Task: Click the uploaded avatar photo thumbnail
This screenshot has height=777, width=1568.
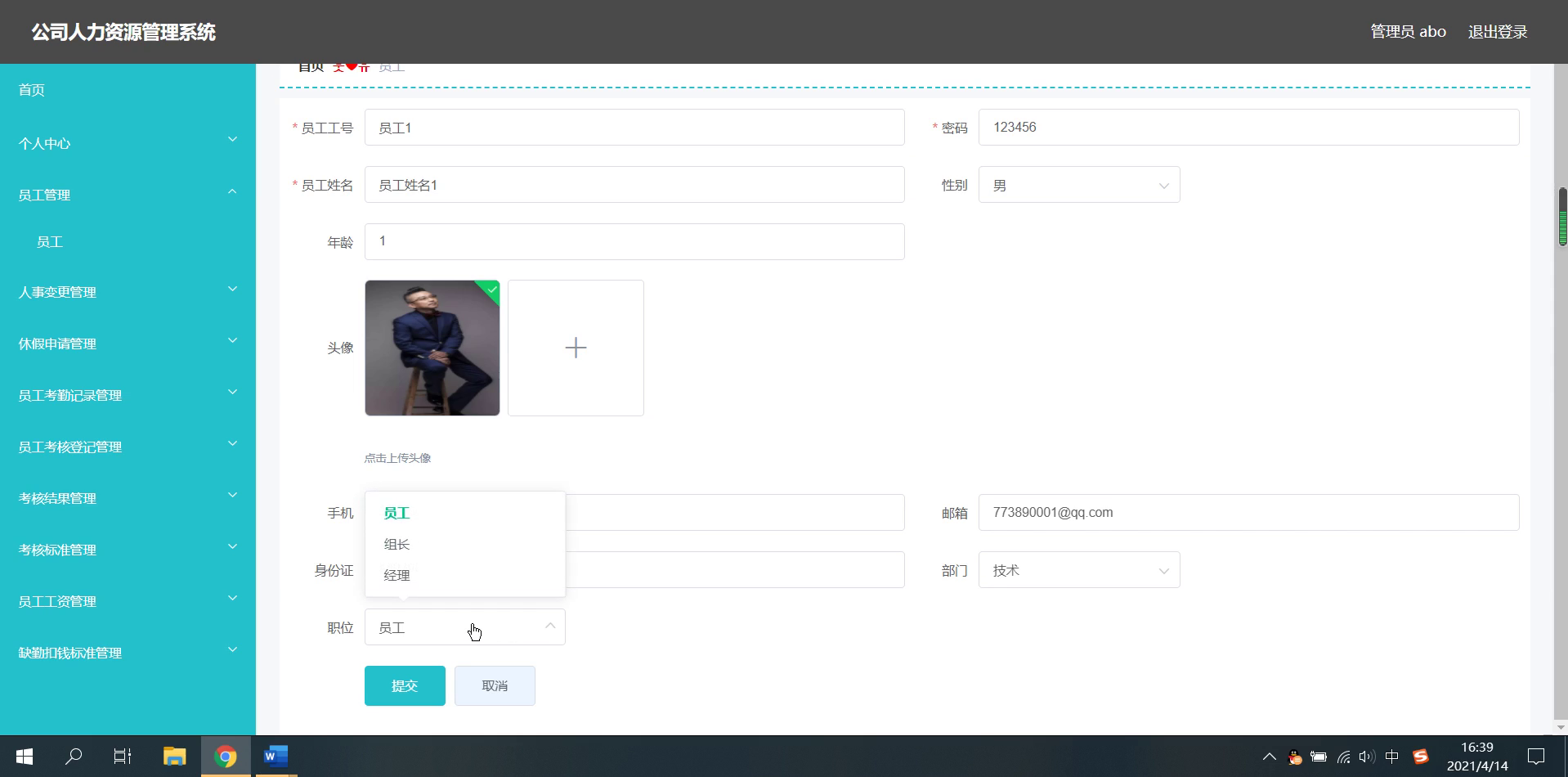Action: [x=432, y=348]
